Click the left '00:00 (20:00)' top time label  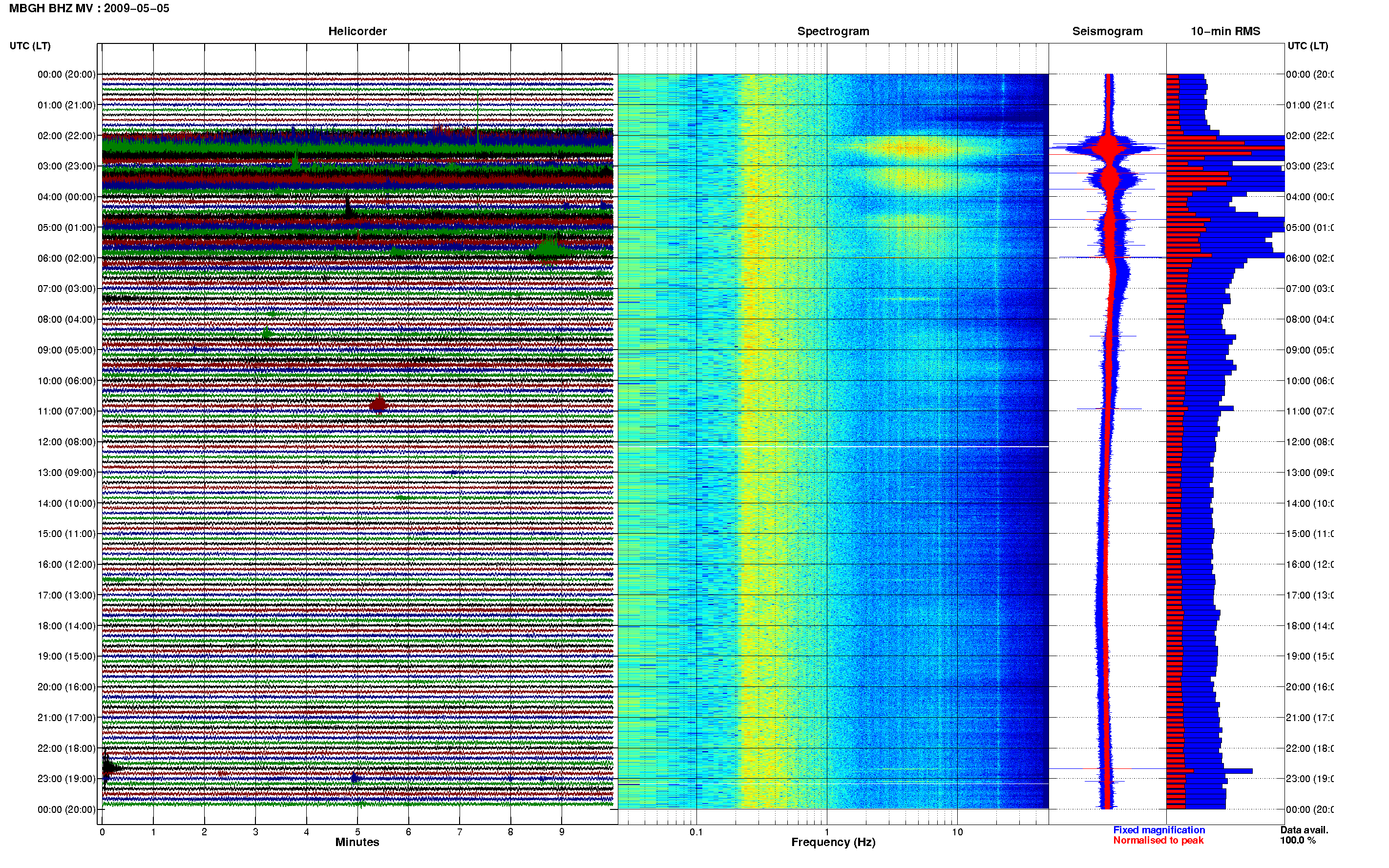[x=66, y=74]
